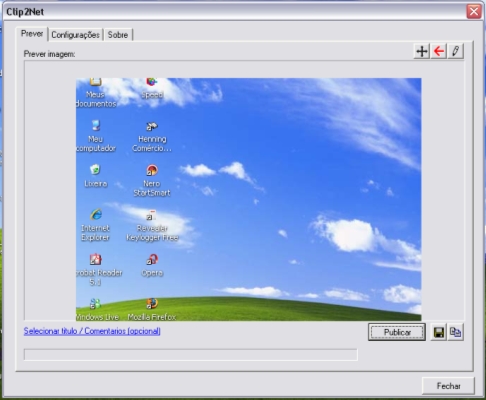Click the empty upload progress bar
This screenshot has width=486, height=400.
191,355
